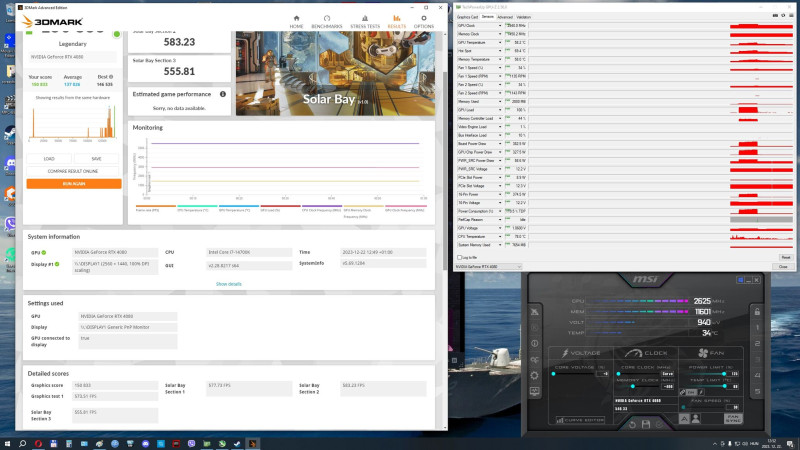Open Afterburner hardware monitor icon

click(x=534, y=391)
